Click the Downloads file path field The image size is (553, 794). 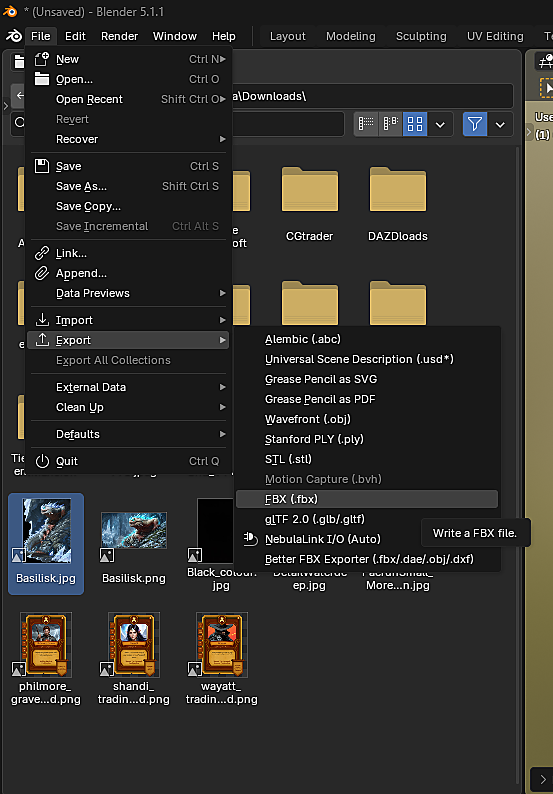[373, 96]
